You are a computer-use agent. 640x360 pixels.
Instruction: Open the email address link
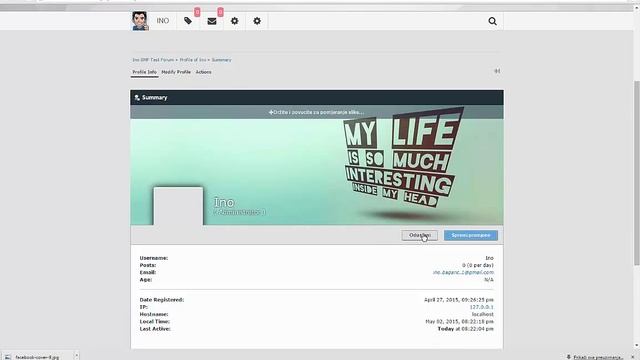pos(463,272)
